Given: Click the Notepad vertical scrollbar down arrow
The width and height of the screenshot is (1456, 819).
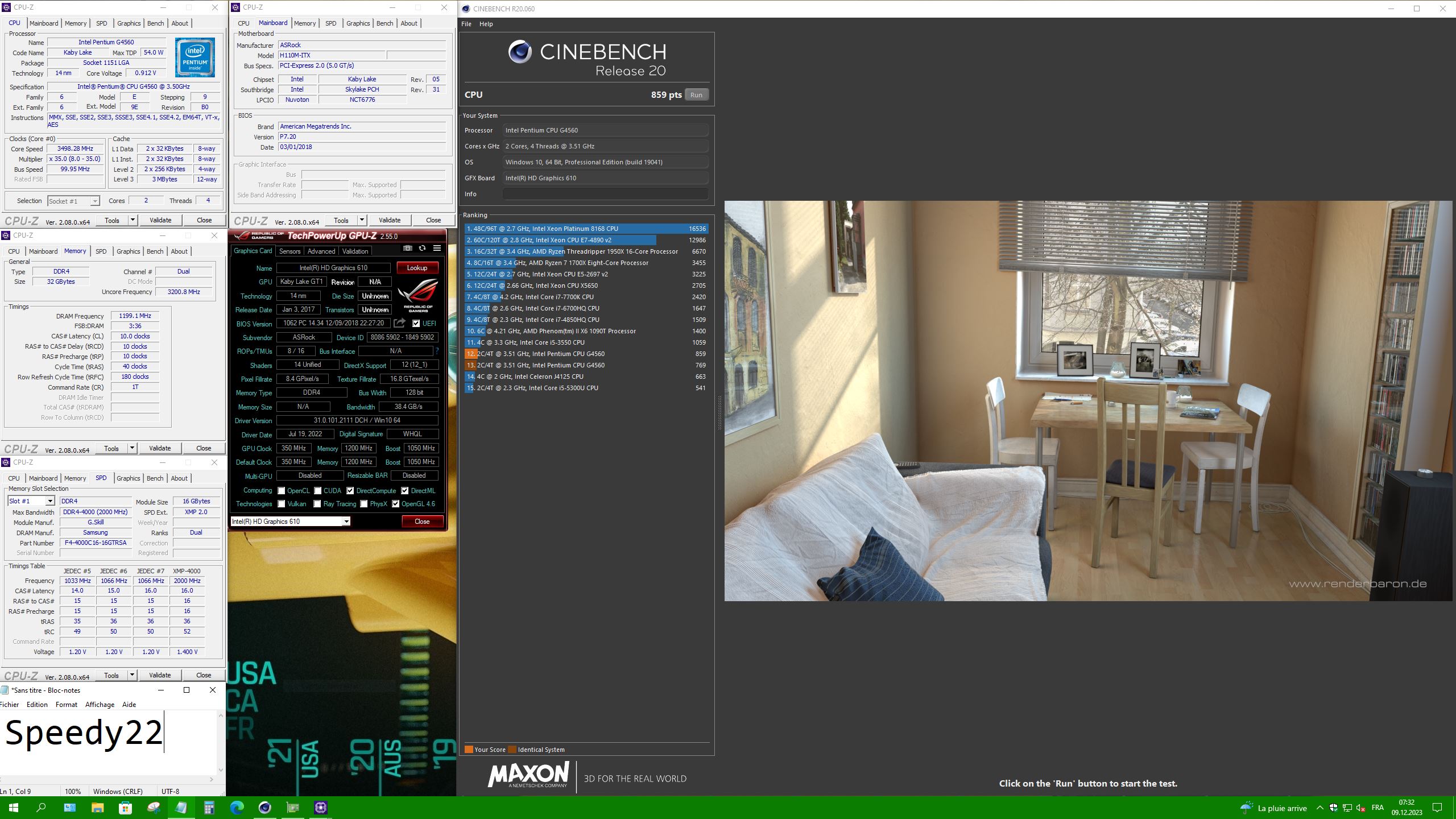Looking at the screenshot, I should coord(221,770).
